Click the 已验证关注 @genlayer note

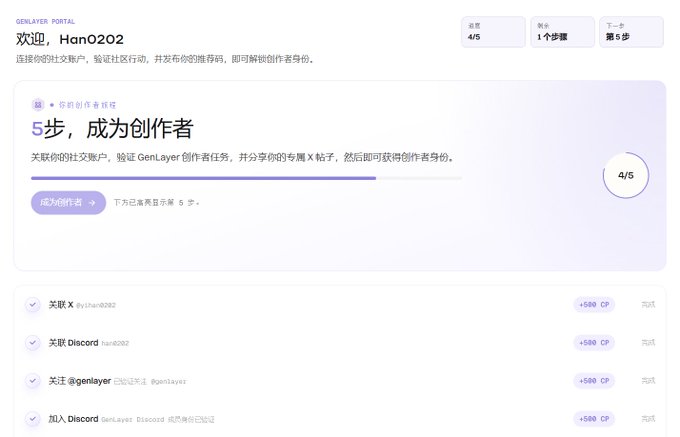150,382
